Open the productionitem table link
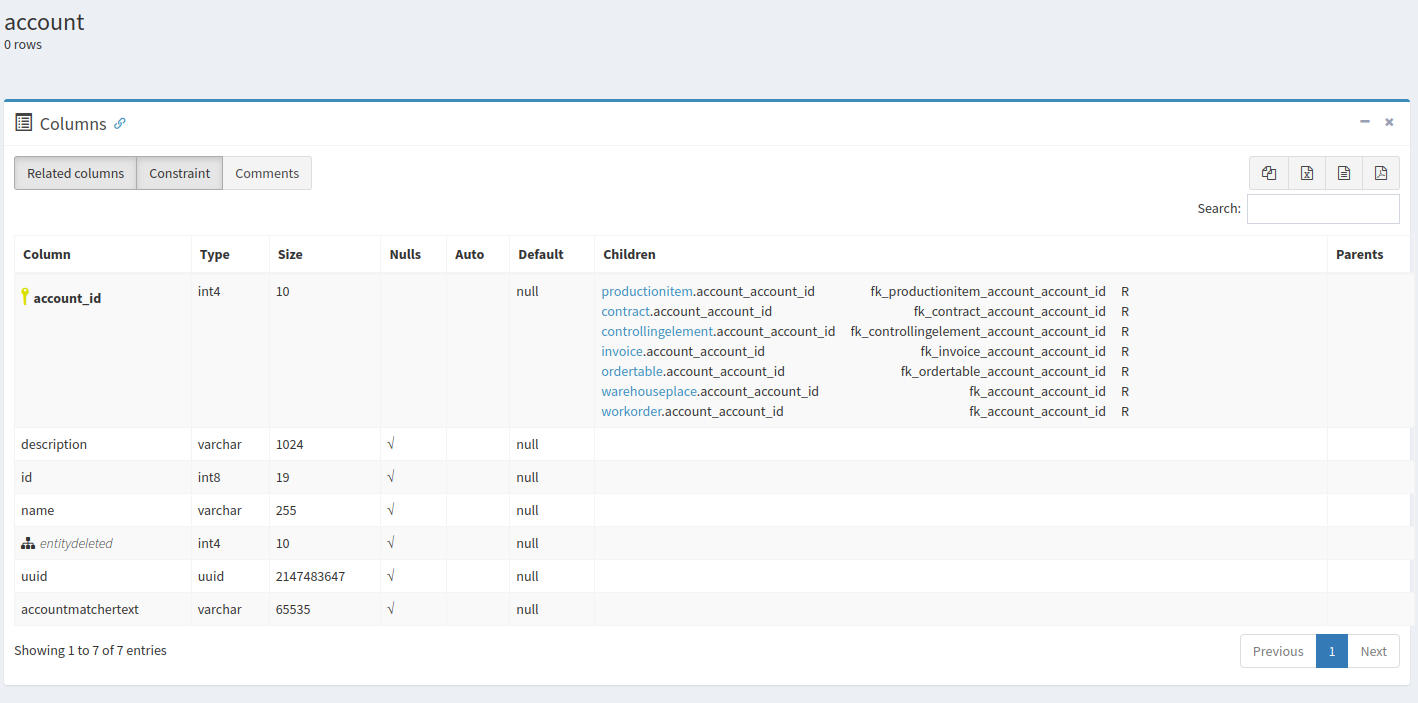Screen dimensions: 1418x703 coord(646,292)
